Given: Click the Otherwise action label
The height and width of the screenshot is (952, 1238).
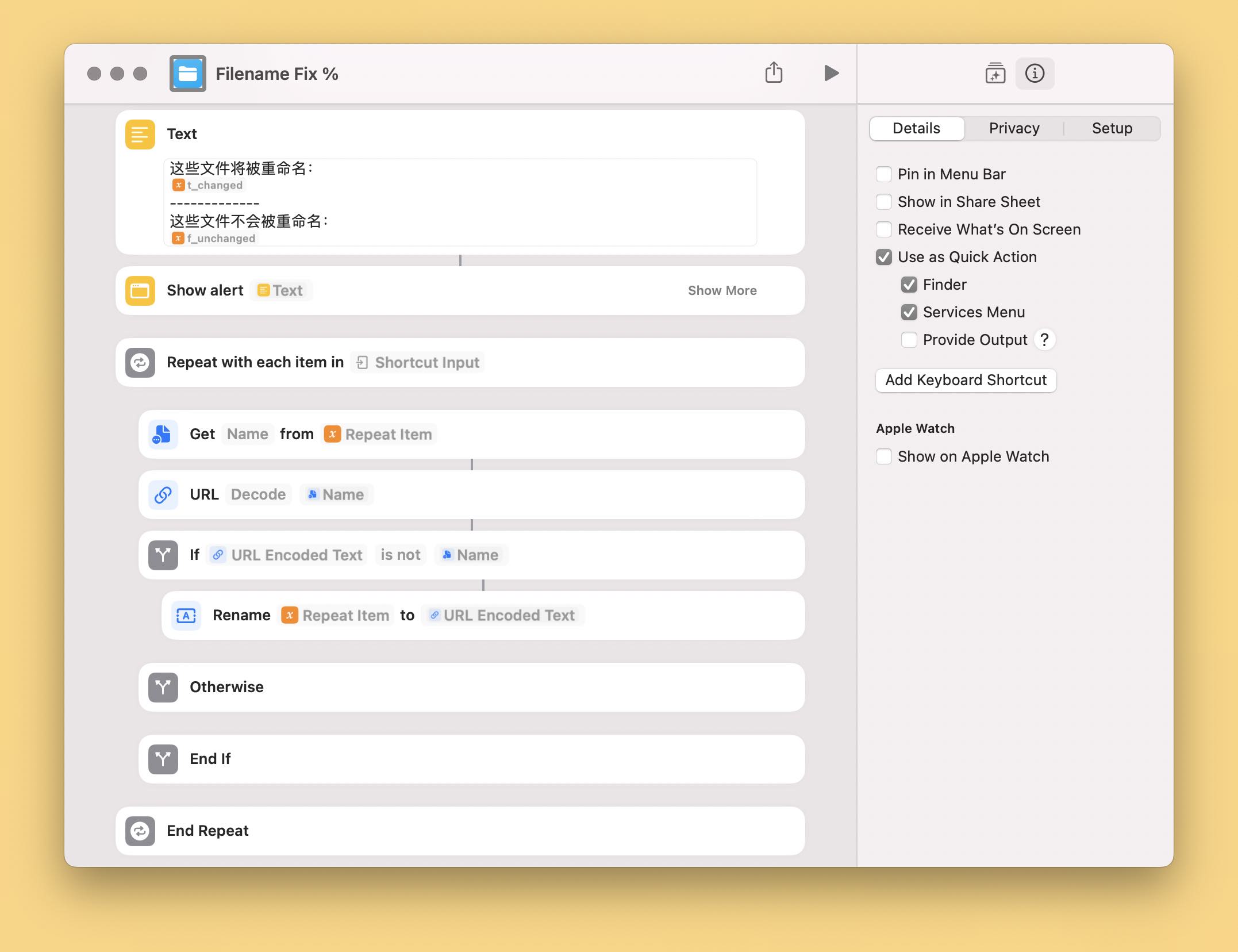Looking at the screenshot, I should [226, 687].
